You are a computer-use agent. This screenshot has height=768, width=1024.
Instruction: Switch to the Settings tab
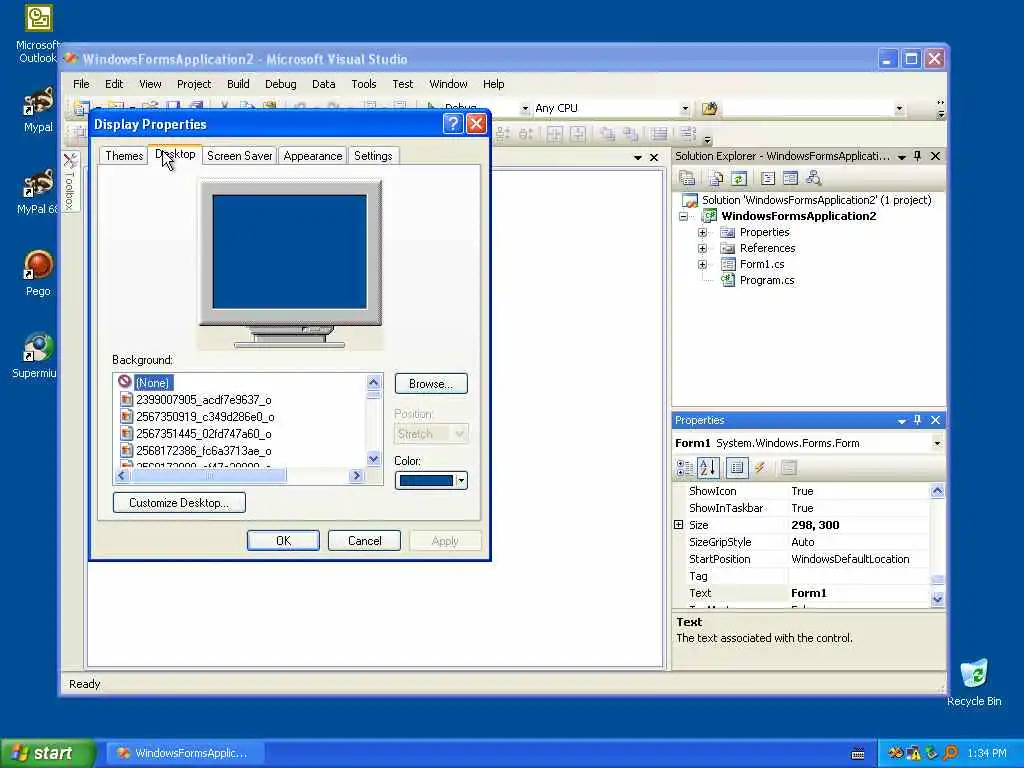point(373,156)
